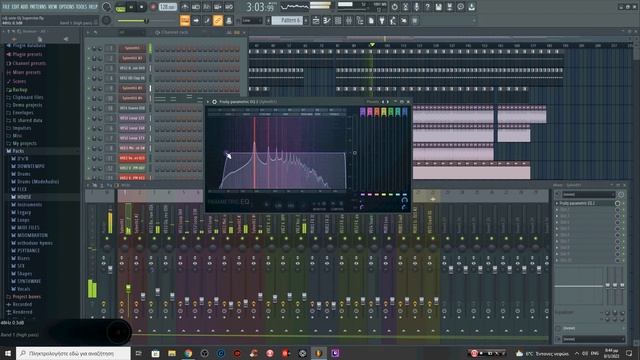
Task: Open Fruity parametric EQ 2 slot menu arrow
Action: [557, 203]
